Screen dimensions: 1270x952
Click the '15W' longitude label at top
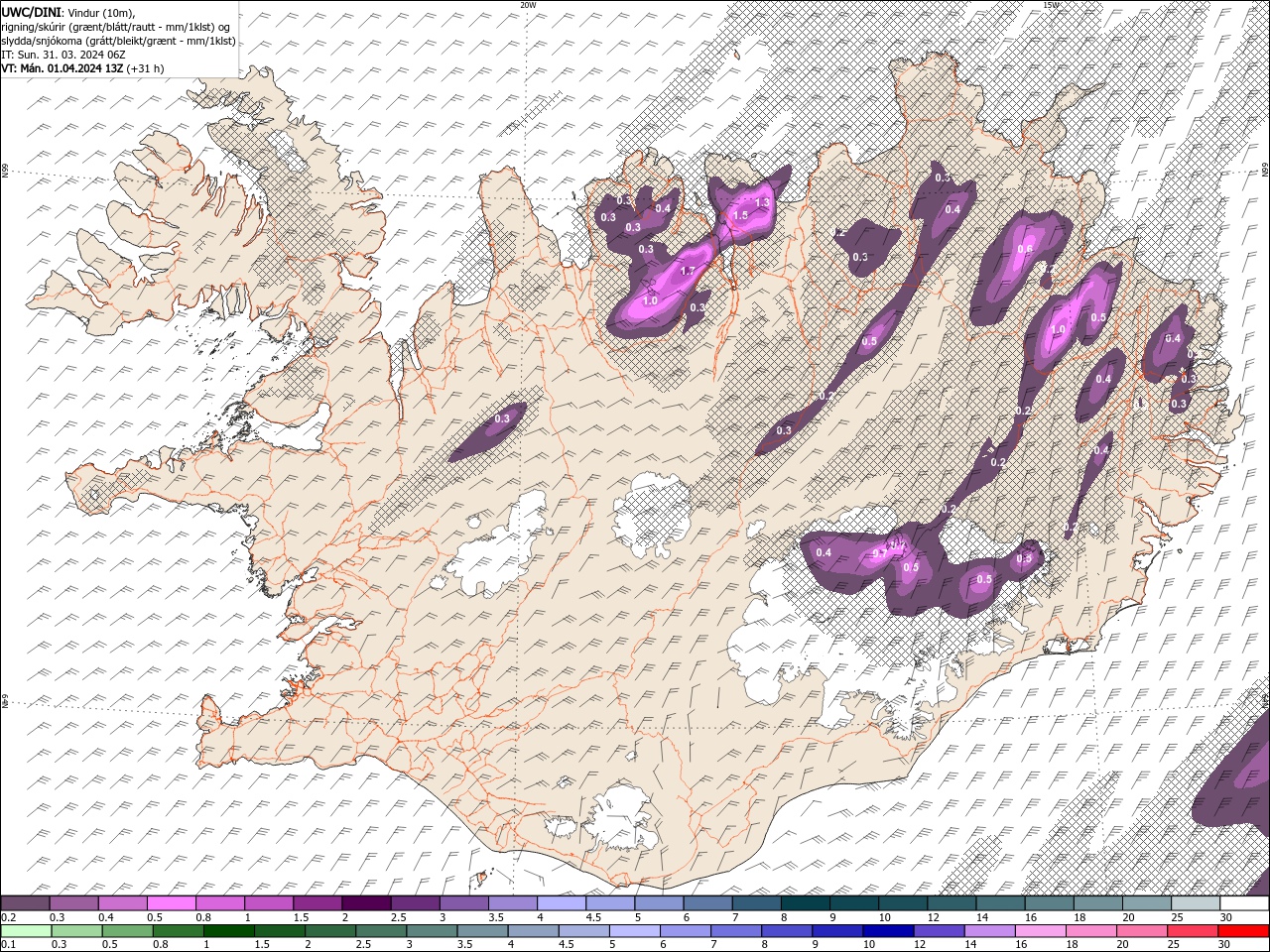tap(1051, 5)
